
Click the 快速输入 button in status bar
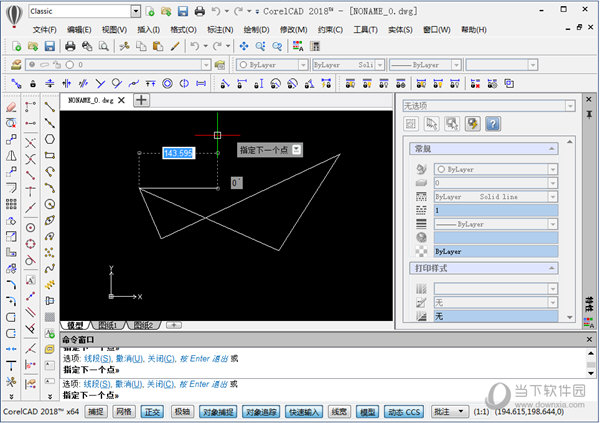304,411
